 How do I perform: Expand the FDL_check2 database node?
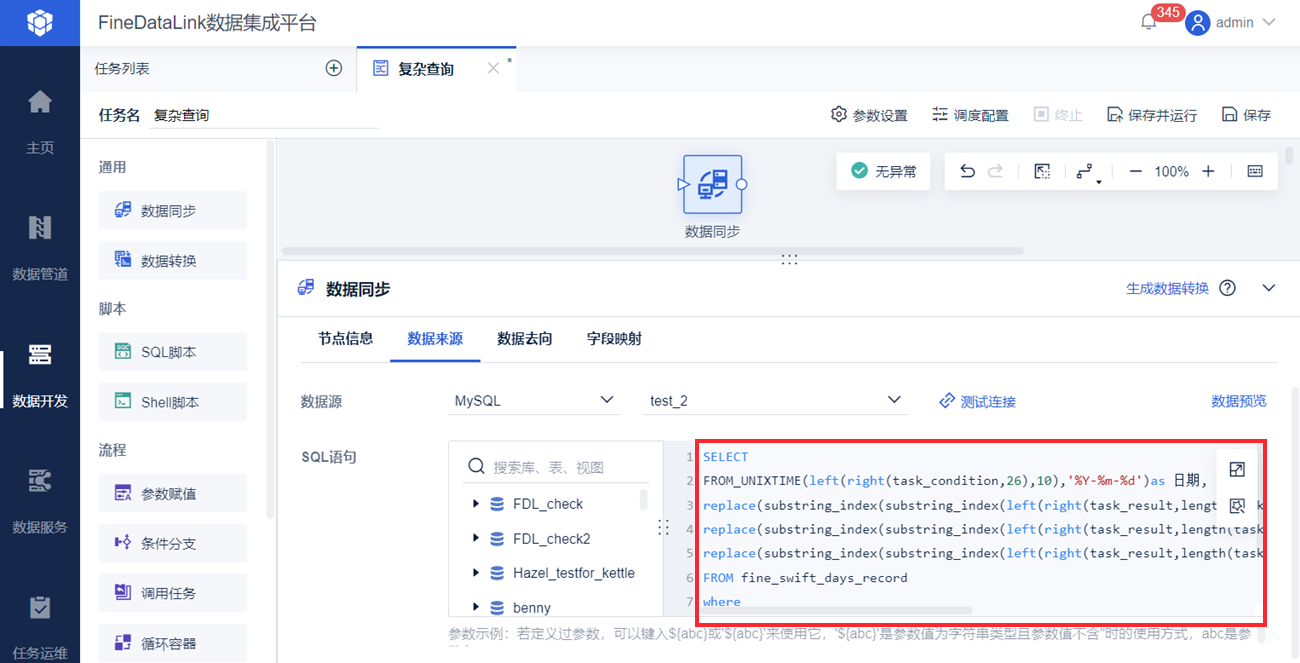tap(475, 539)
